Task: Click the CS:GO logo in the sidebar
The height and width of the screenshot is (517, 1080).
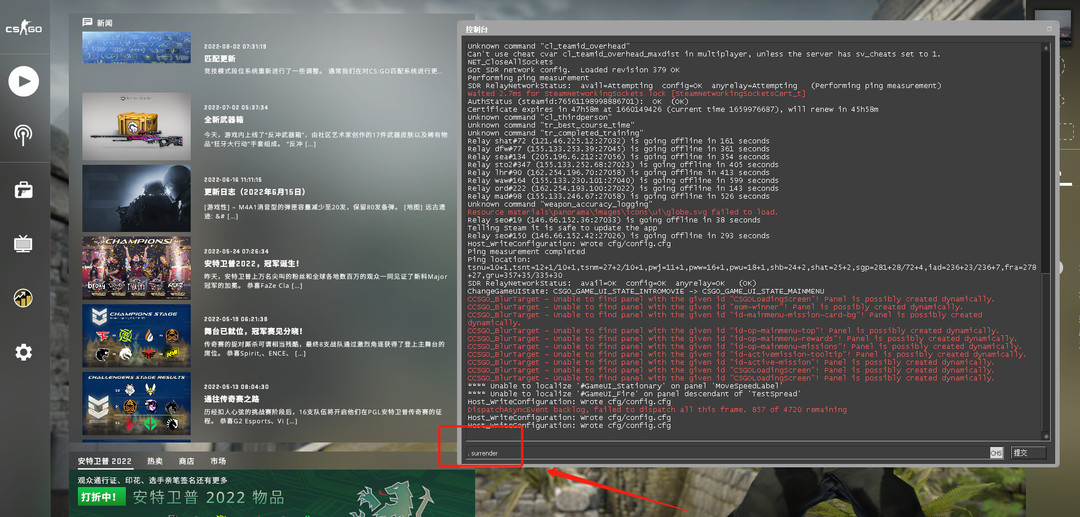Action: point(23,29)
